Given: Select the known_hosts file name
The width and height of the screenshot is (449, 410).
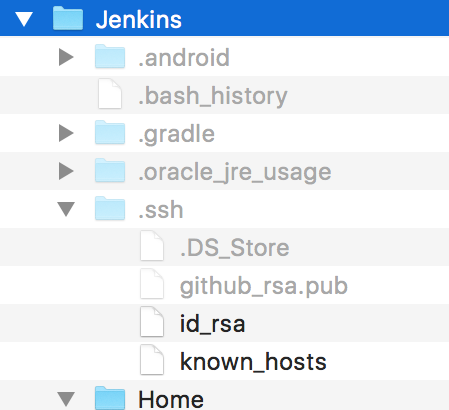Looking at the screenshot, I should tap(253, 362).
